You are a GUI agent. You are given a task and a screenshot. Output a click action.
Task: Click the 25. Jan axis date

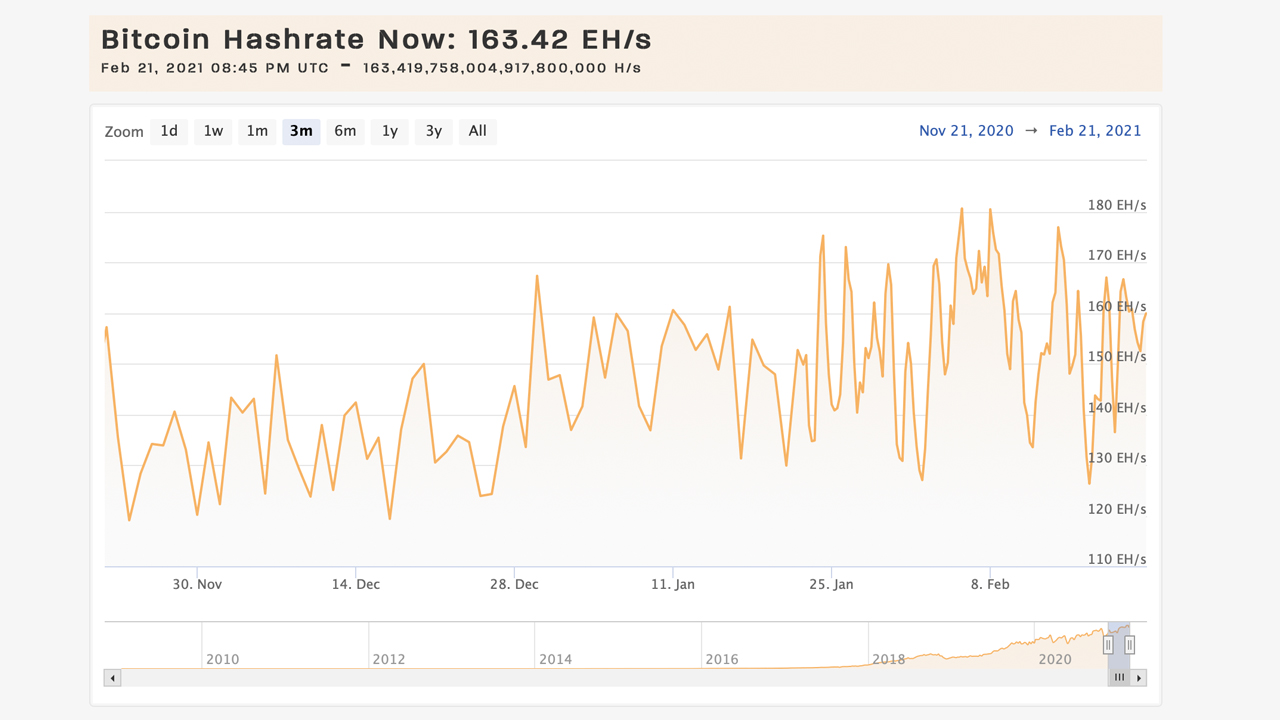pos(831,584)
